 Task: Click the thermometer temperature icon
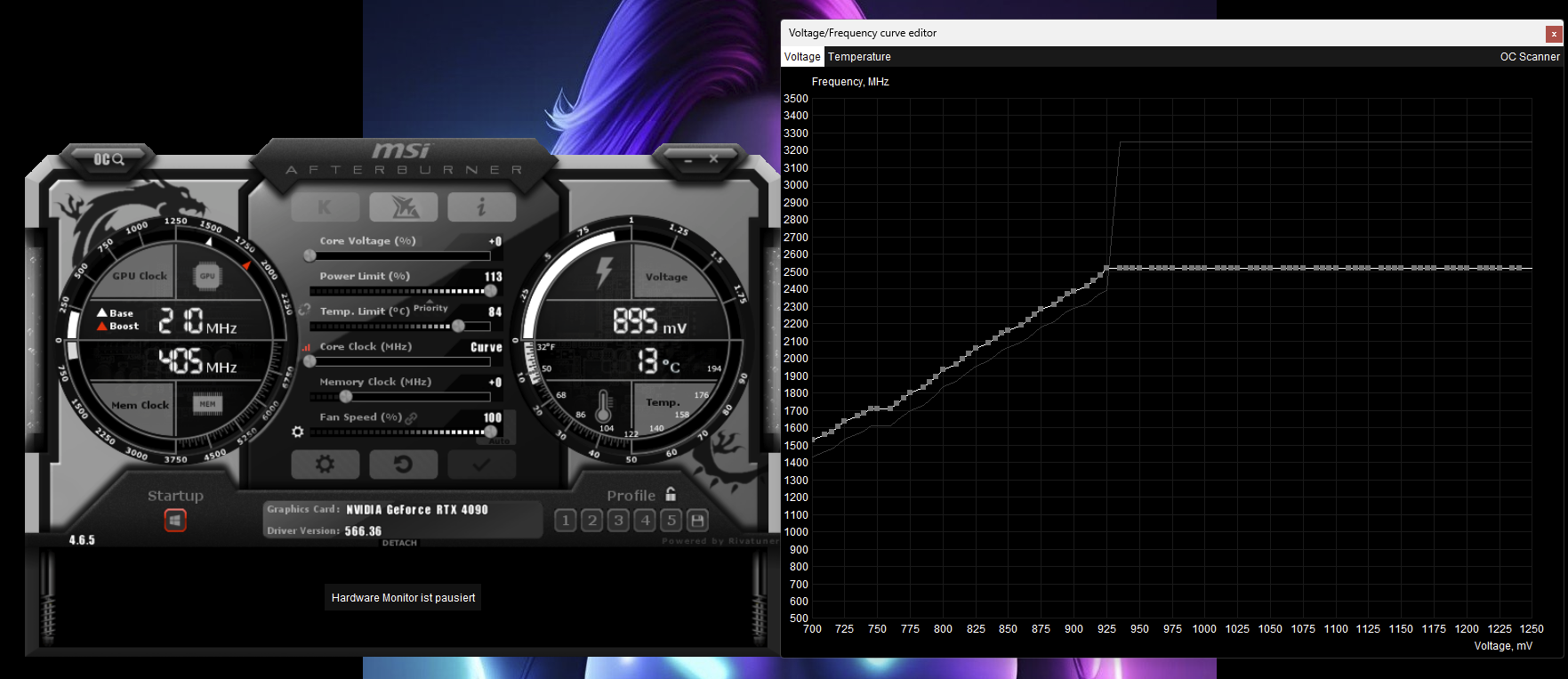coord(604,406)
